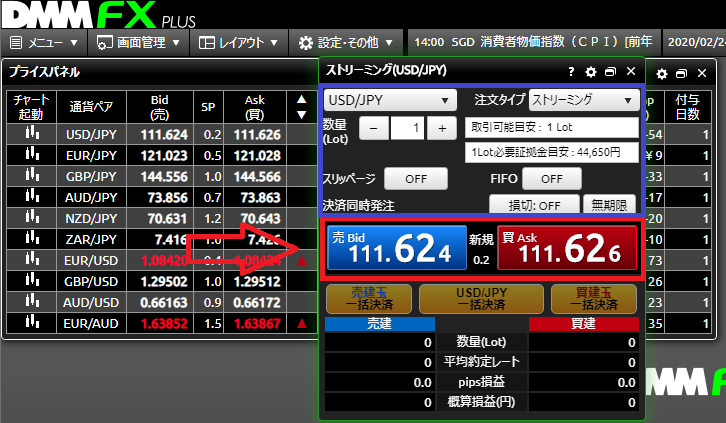Restore streaming window size icon

pyautogui.click(x=611, y=72)
